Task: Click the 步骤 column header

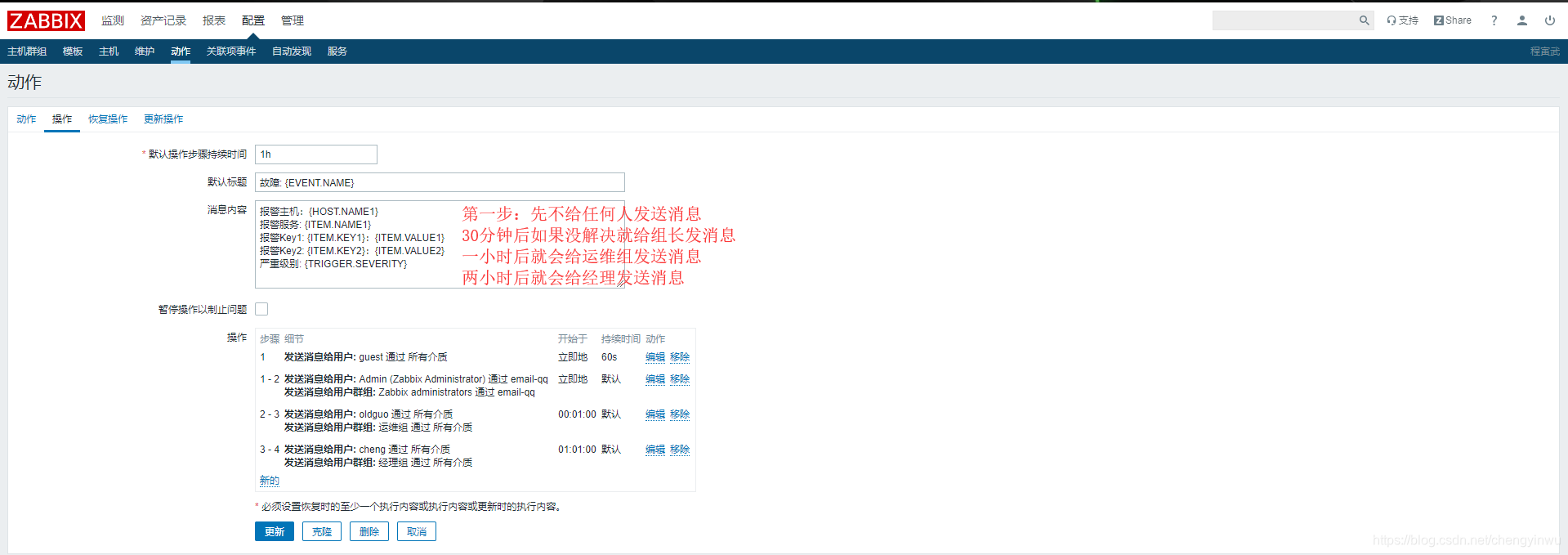Action: [x=270, y=338]
